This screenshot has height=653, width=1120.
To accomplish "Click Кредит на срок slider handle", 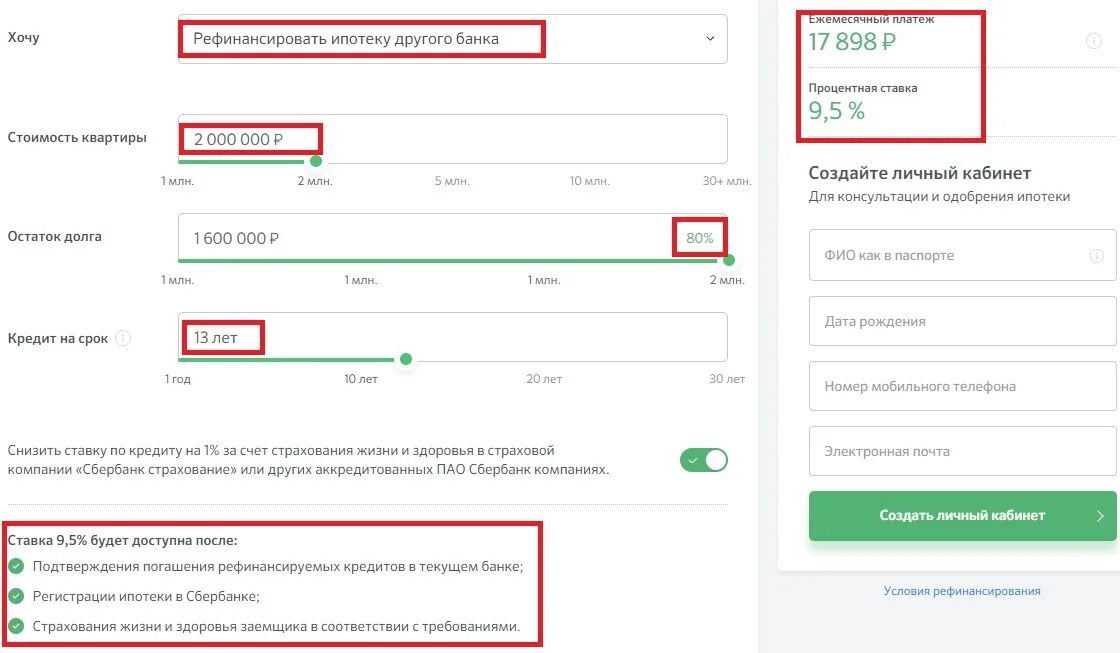I will tap(405, 359).
